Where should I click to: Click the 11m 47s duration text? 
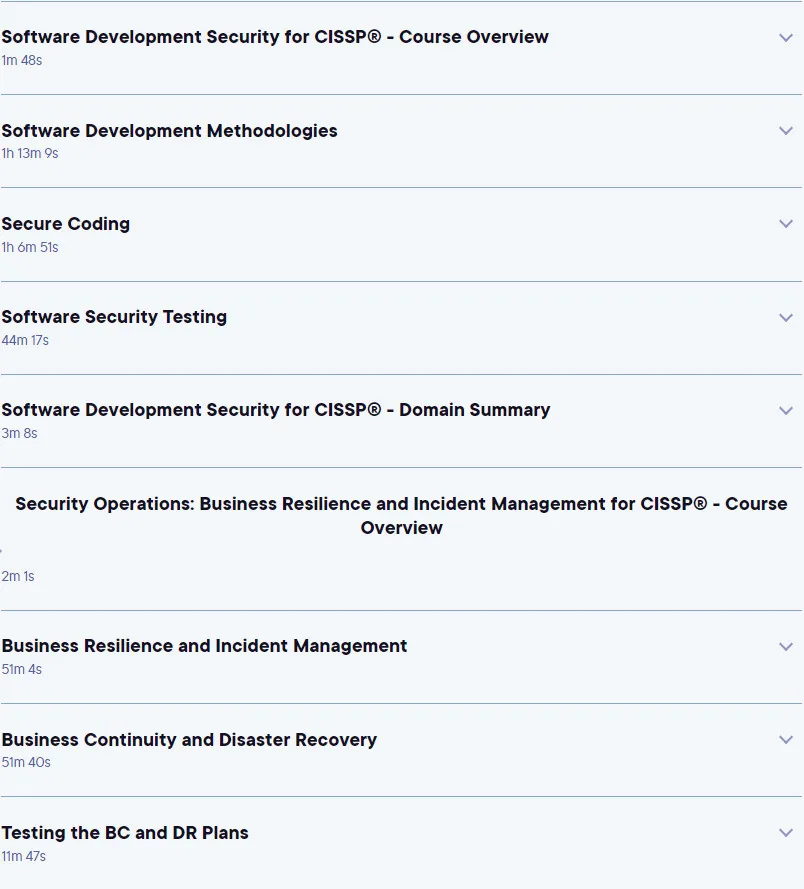click(24, 856)
